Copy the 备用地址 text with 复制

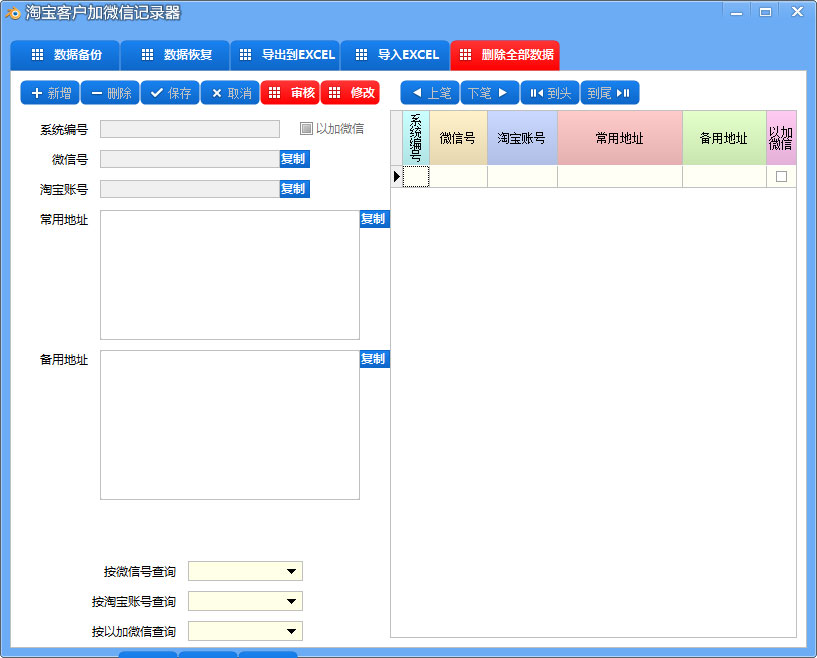pyautogui.click(x=373, y=359)
